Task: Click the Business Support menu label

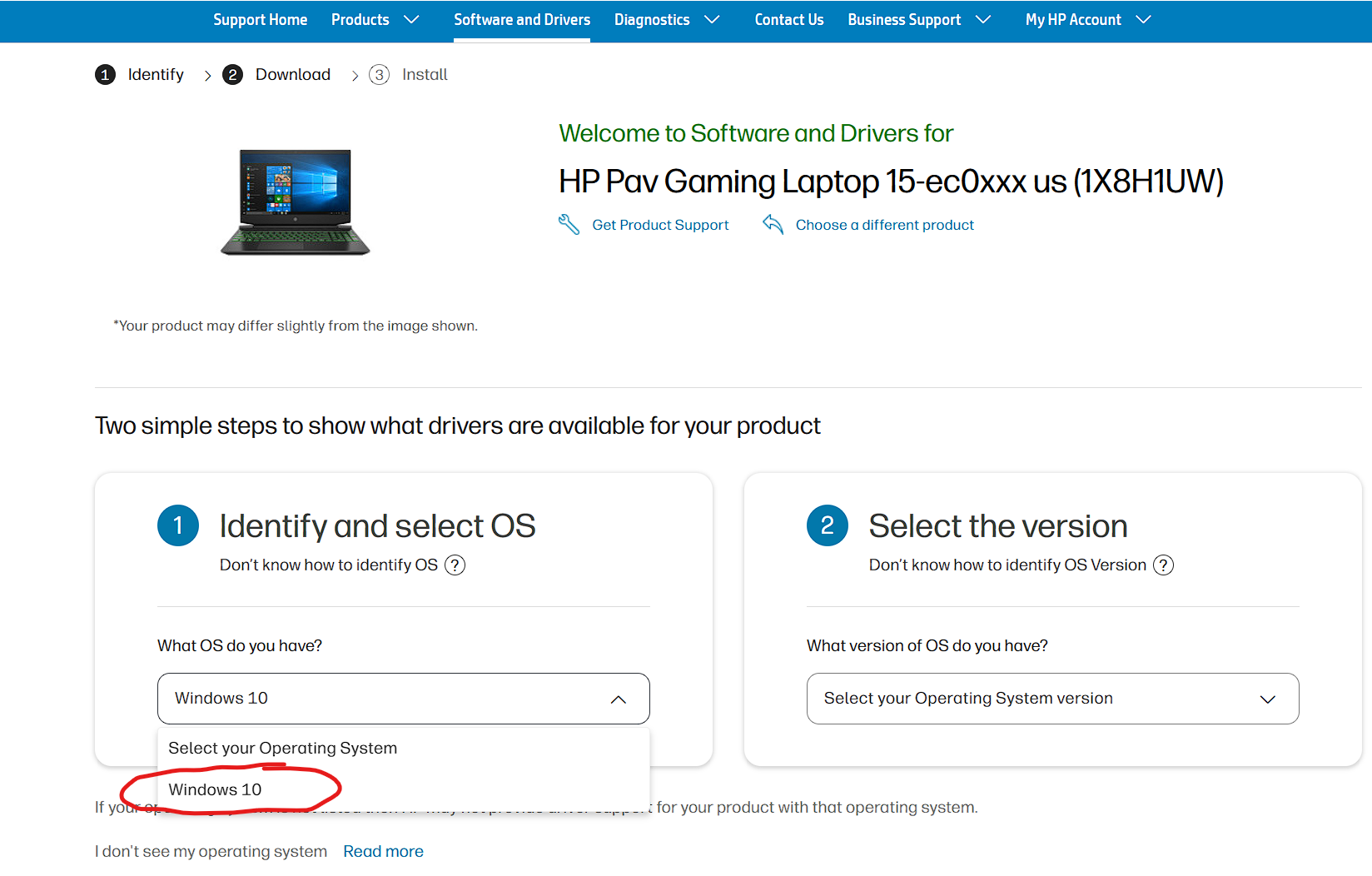Action: [x=904, y=19]
